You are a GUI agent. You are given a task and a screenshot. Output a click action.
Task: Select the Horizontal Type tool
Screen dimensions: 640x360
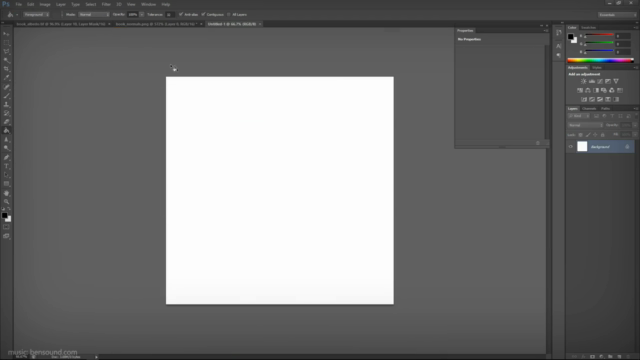click(7, 166)
